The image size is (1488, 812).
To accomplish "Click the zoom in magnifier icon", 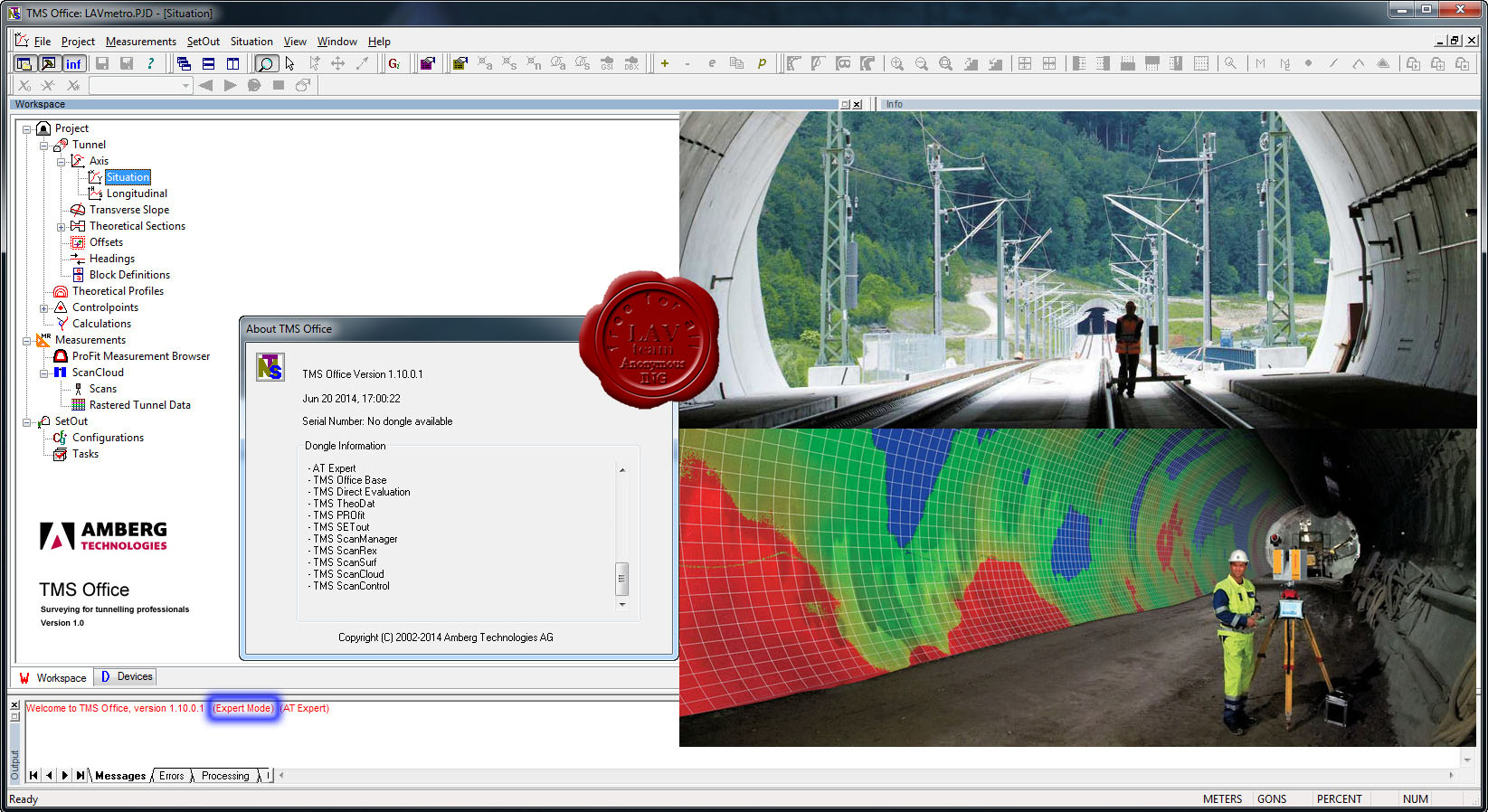I will coord(897,63).
